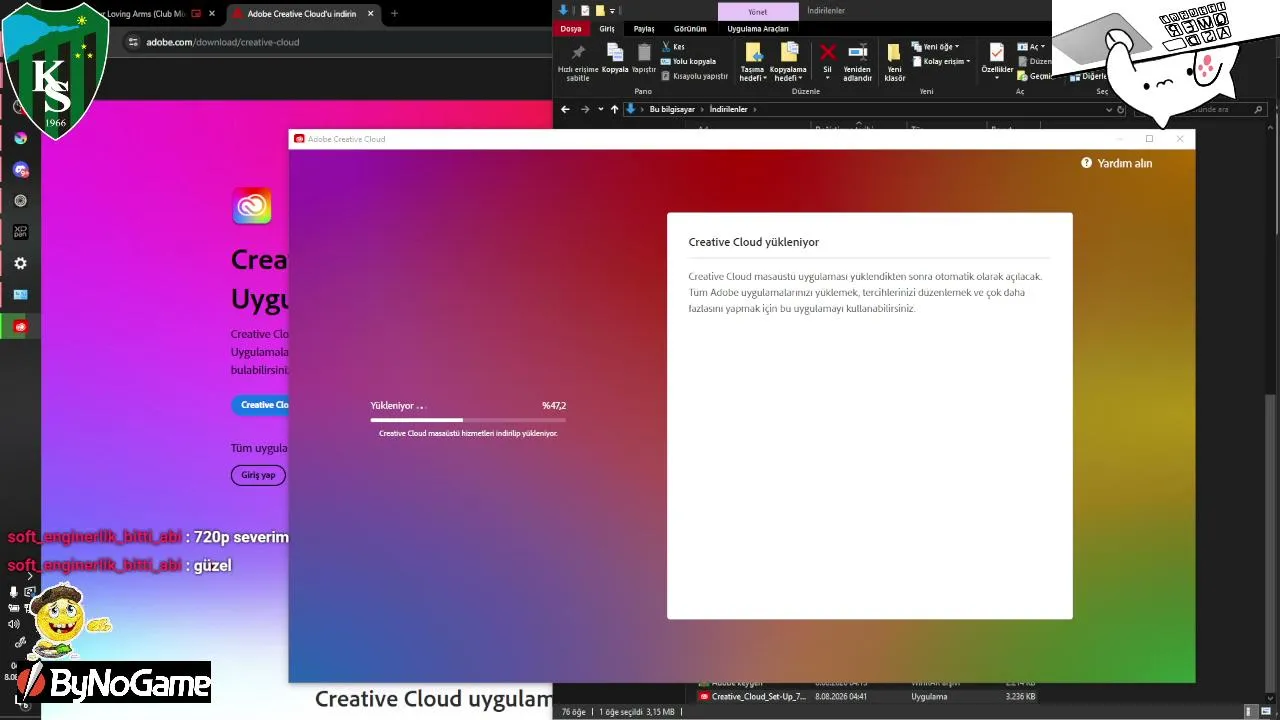The image size is (1280, 720).
Task: Click the 3.236 KB file size cell
Action: tap(1020, 696)
